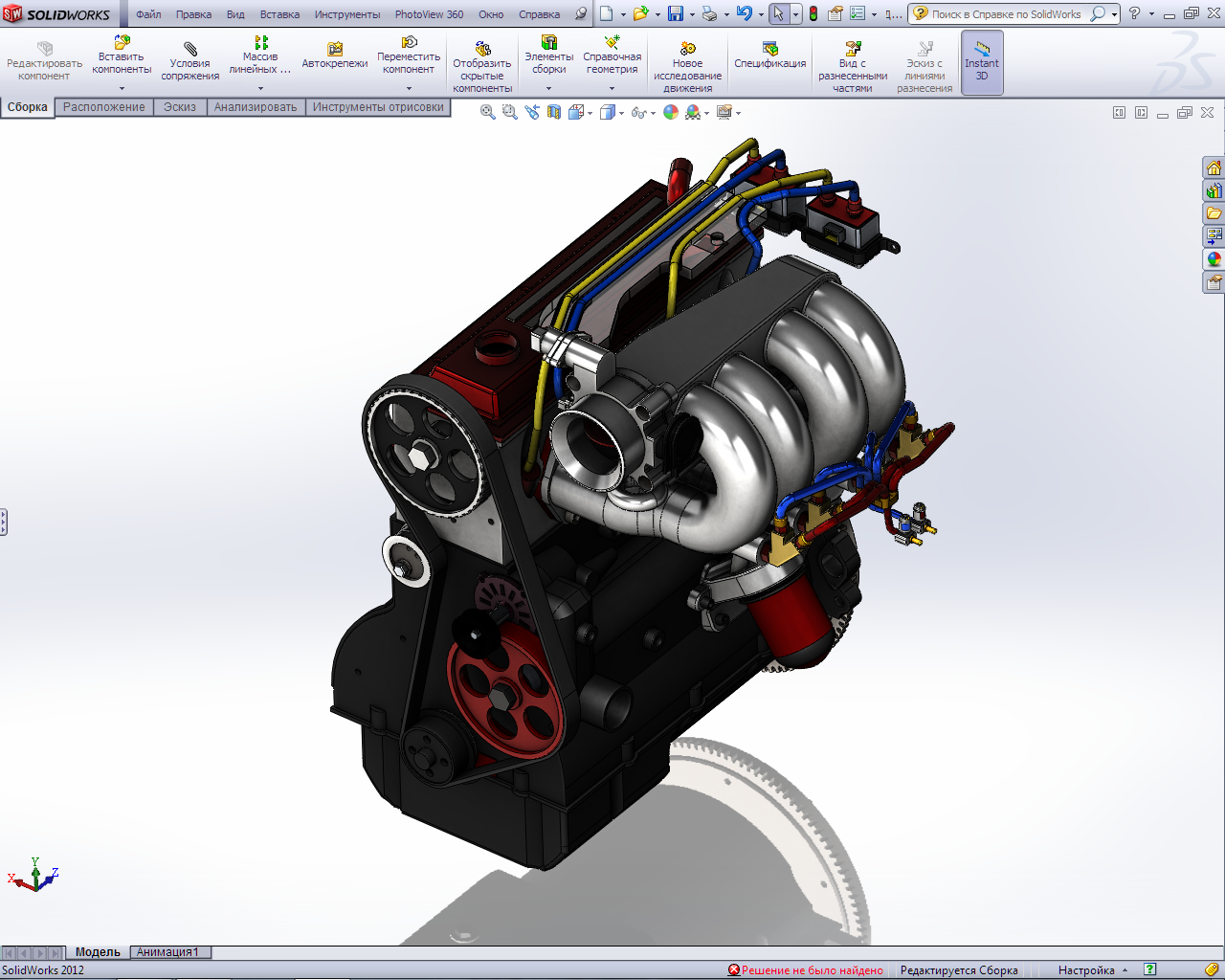Image resolution: width=1225 pixels, height=980 pixels.
Task: Click the Undo arrow icon
Action: [745, 13]
